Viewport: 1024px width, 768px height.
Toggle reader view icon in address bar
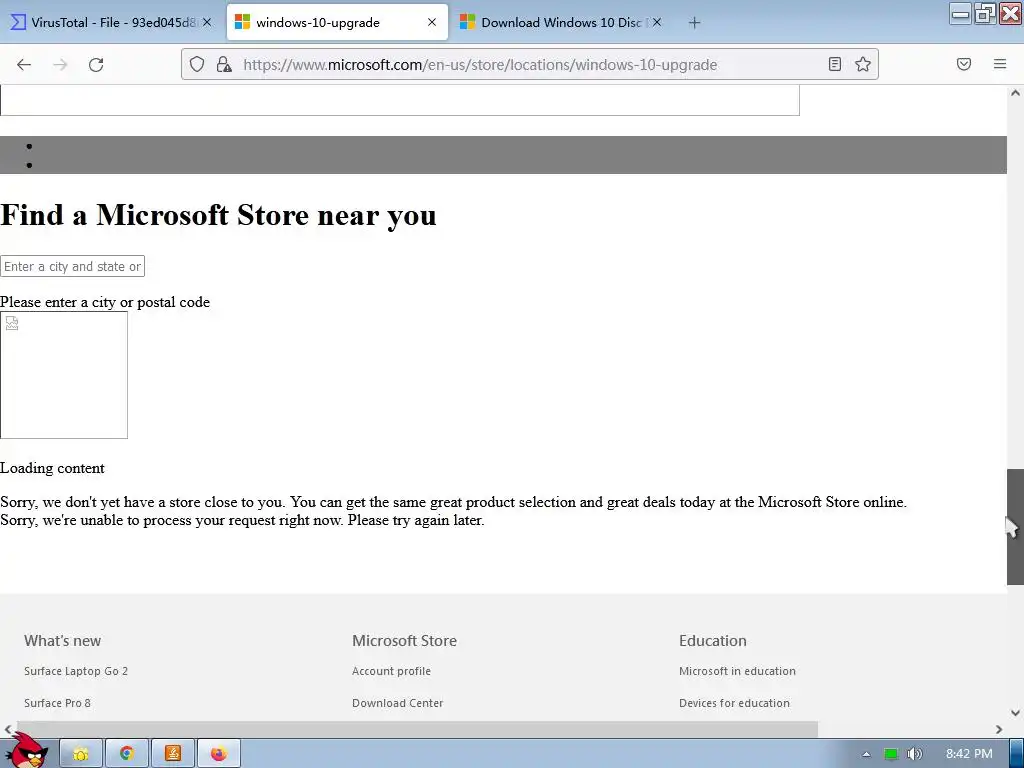835,64
